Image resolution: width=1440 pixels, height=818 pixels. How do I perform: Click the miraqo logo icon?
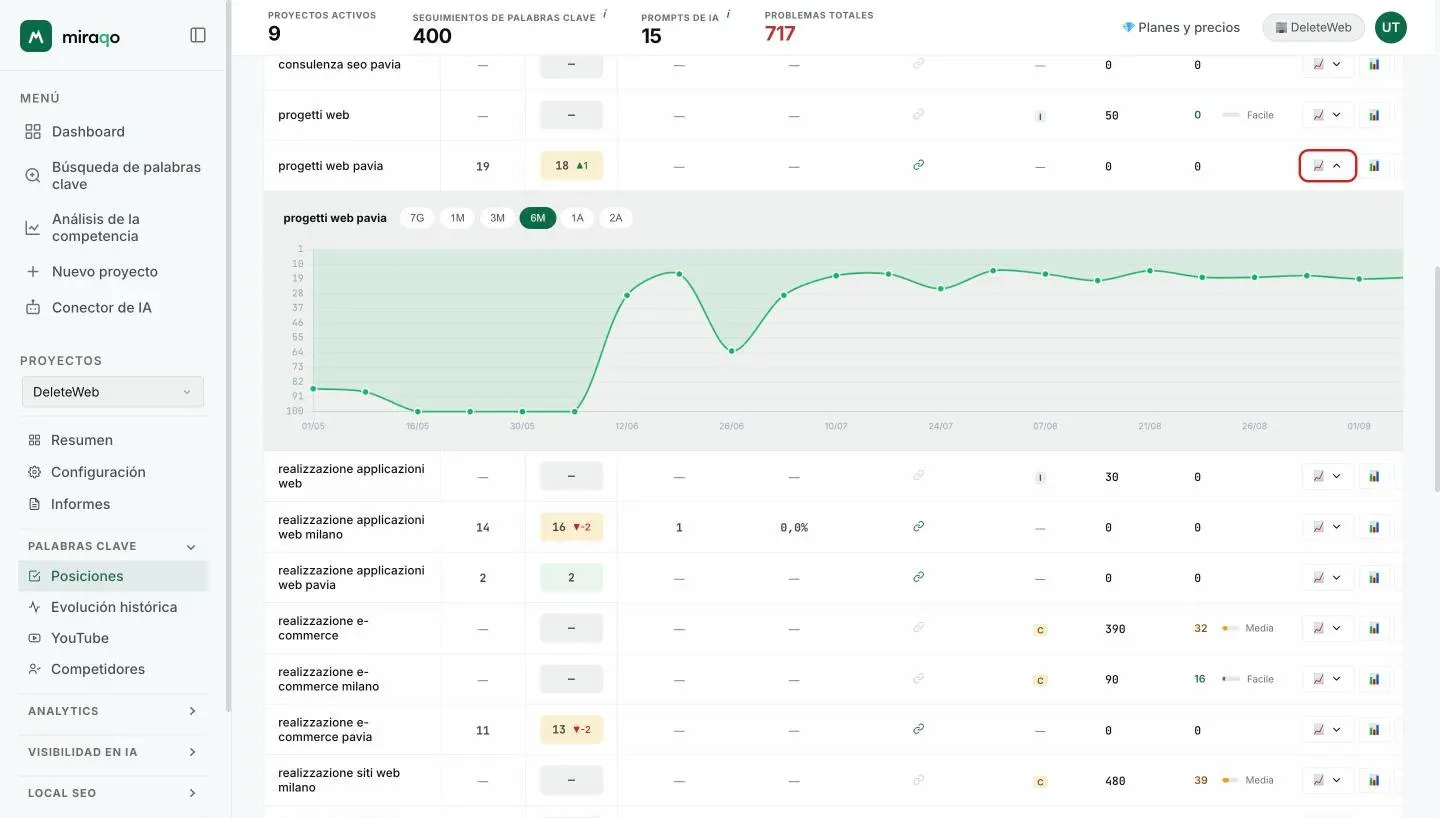[36, 36]
